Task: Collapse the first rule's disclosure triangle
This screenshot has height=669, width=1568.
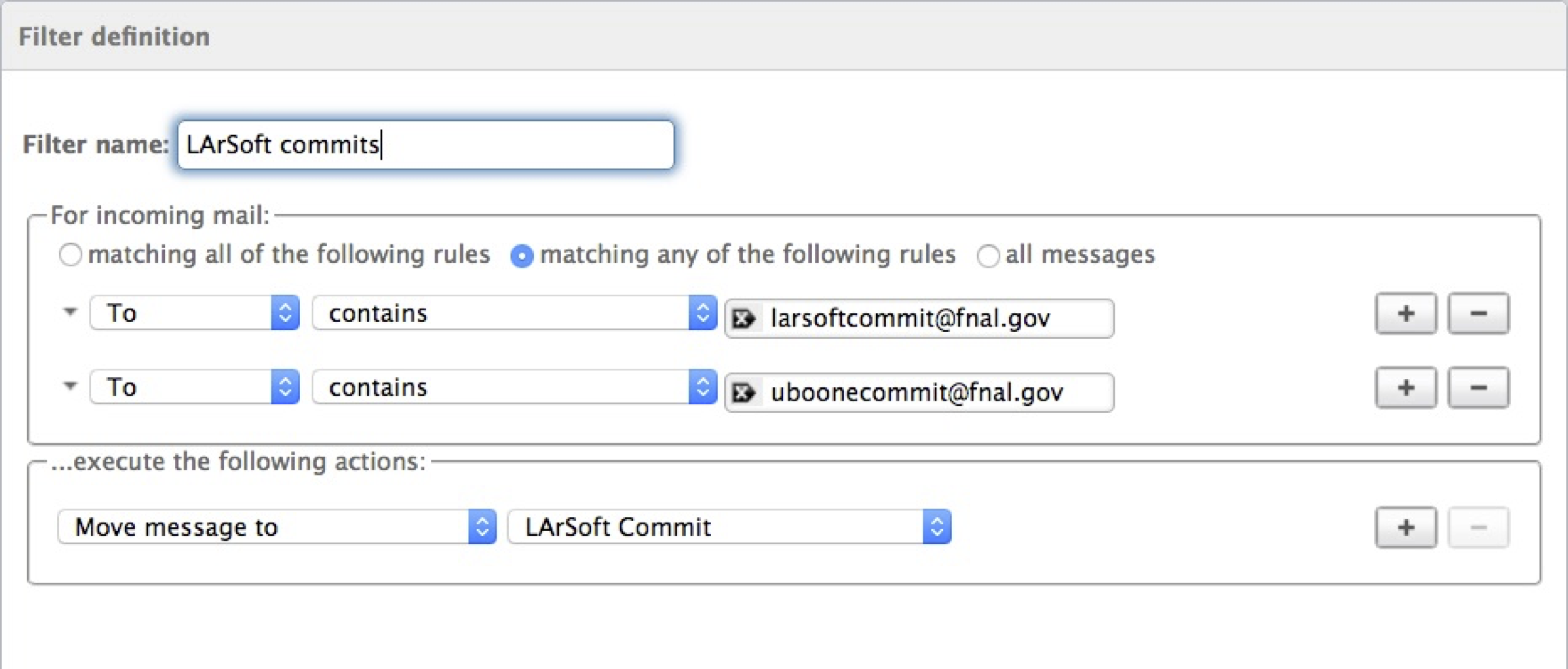Action: pyautogui.click(x=71, y=312)
